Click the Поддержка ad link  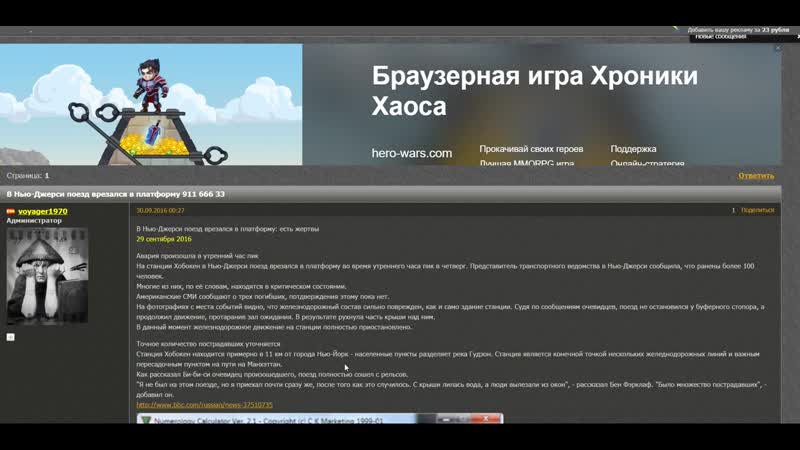click(x=633, y=149)
